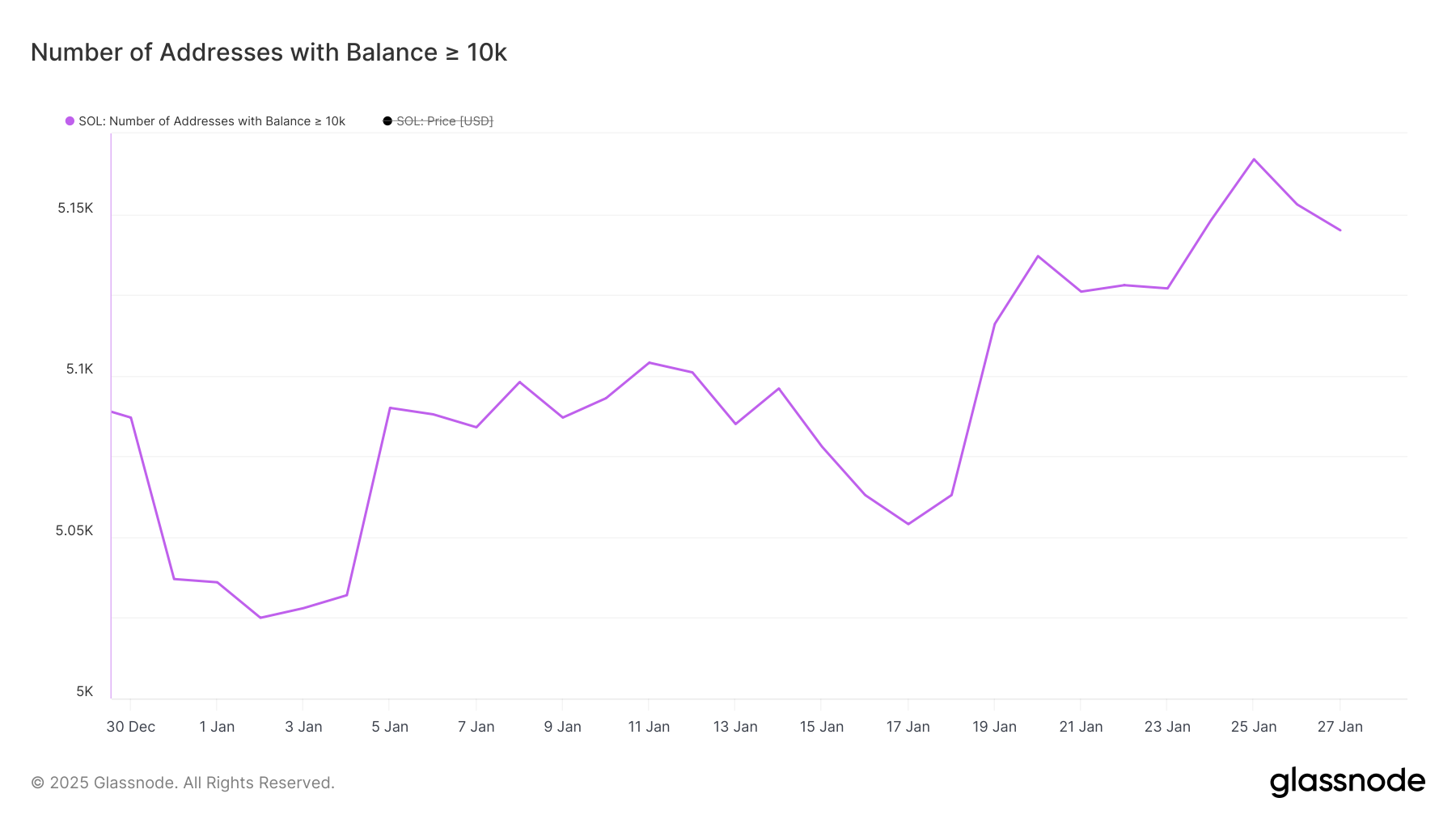Viewport: 1456px width, 819px height.
Task: Click the 5.05K y-axis label
Action: point(74,531)
